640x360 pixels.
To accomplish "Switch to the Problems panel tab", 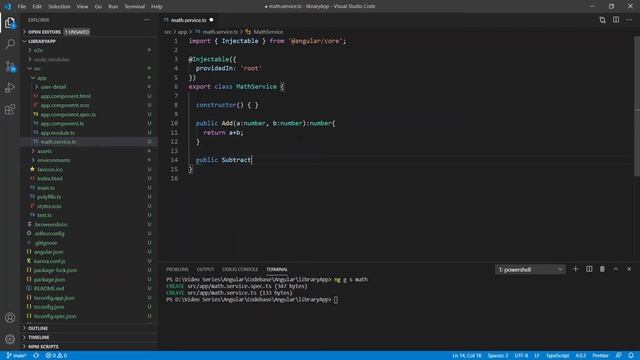I will point(177,269).
